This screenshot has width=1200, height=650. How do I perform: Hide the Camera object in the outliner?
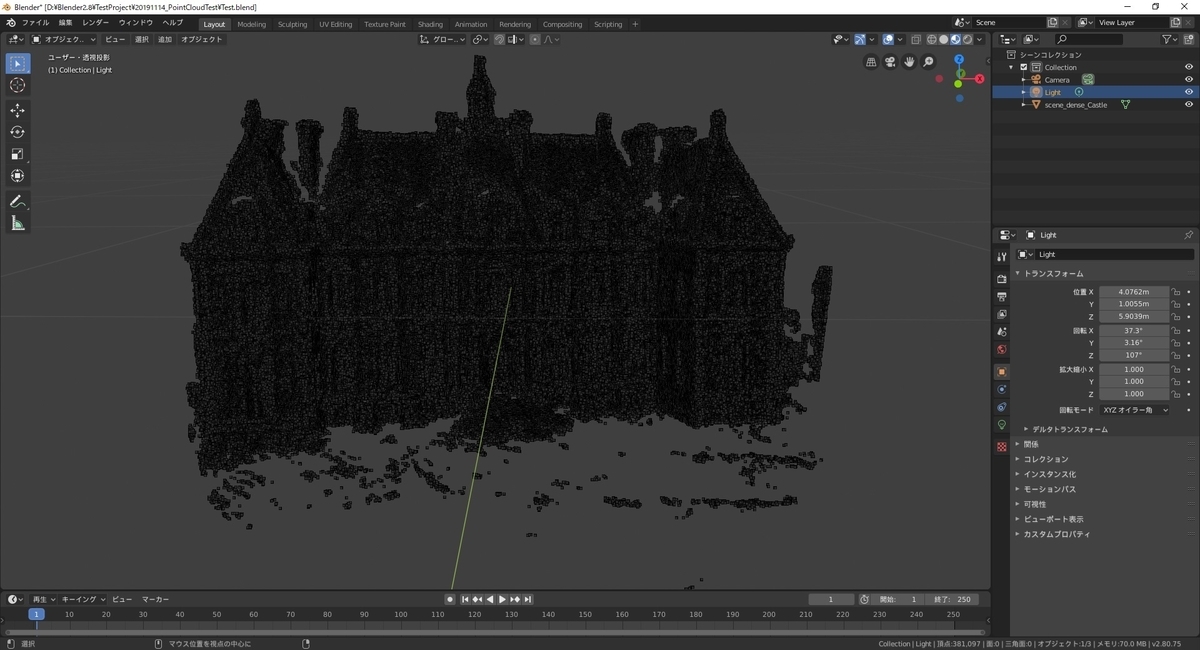[1189, 79]
